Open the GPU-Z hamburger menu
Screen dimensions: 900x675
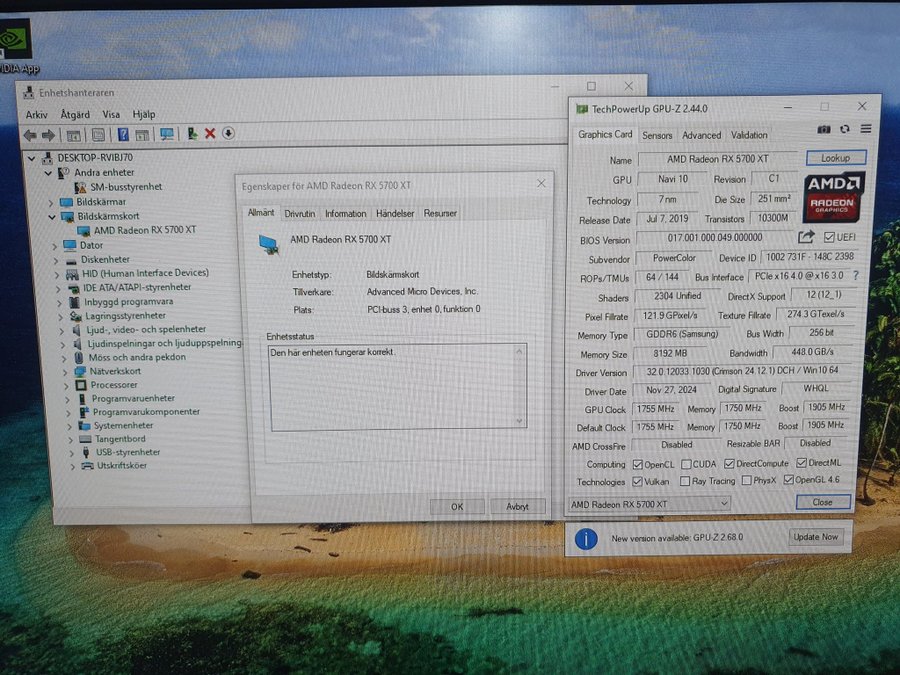point(866,129)
